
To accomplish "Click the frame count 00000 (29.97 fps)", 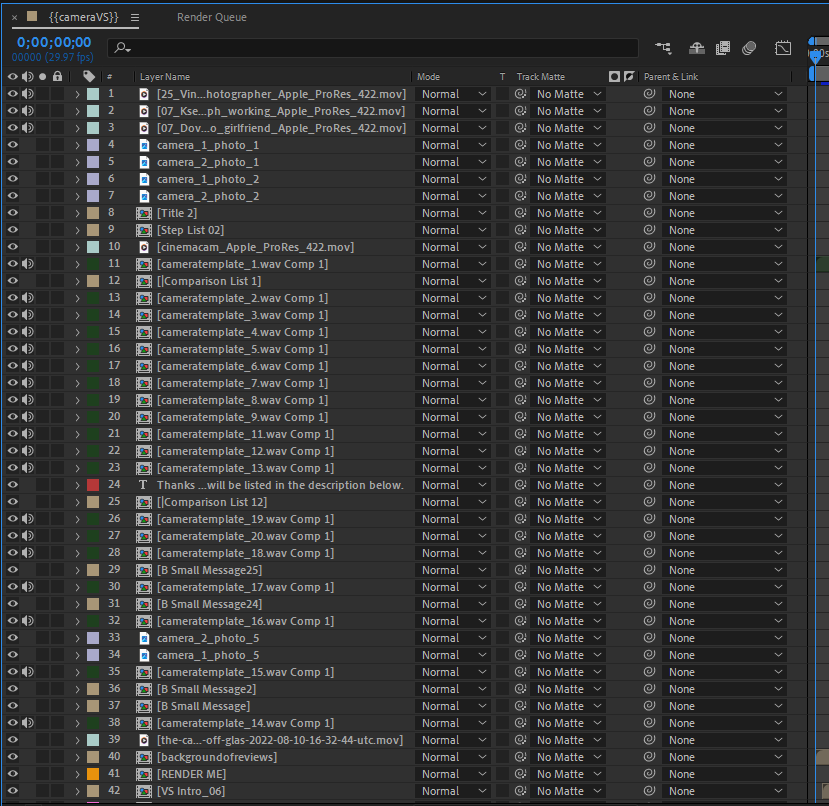I will coord(52,57).
